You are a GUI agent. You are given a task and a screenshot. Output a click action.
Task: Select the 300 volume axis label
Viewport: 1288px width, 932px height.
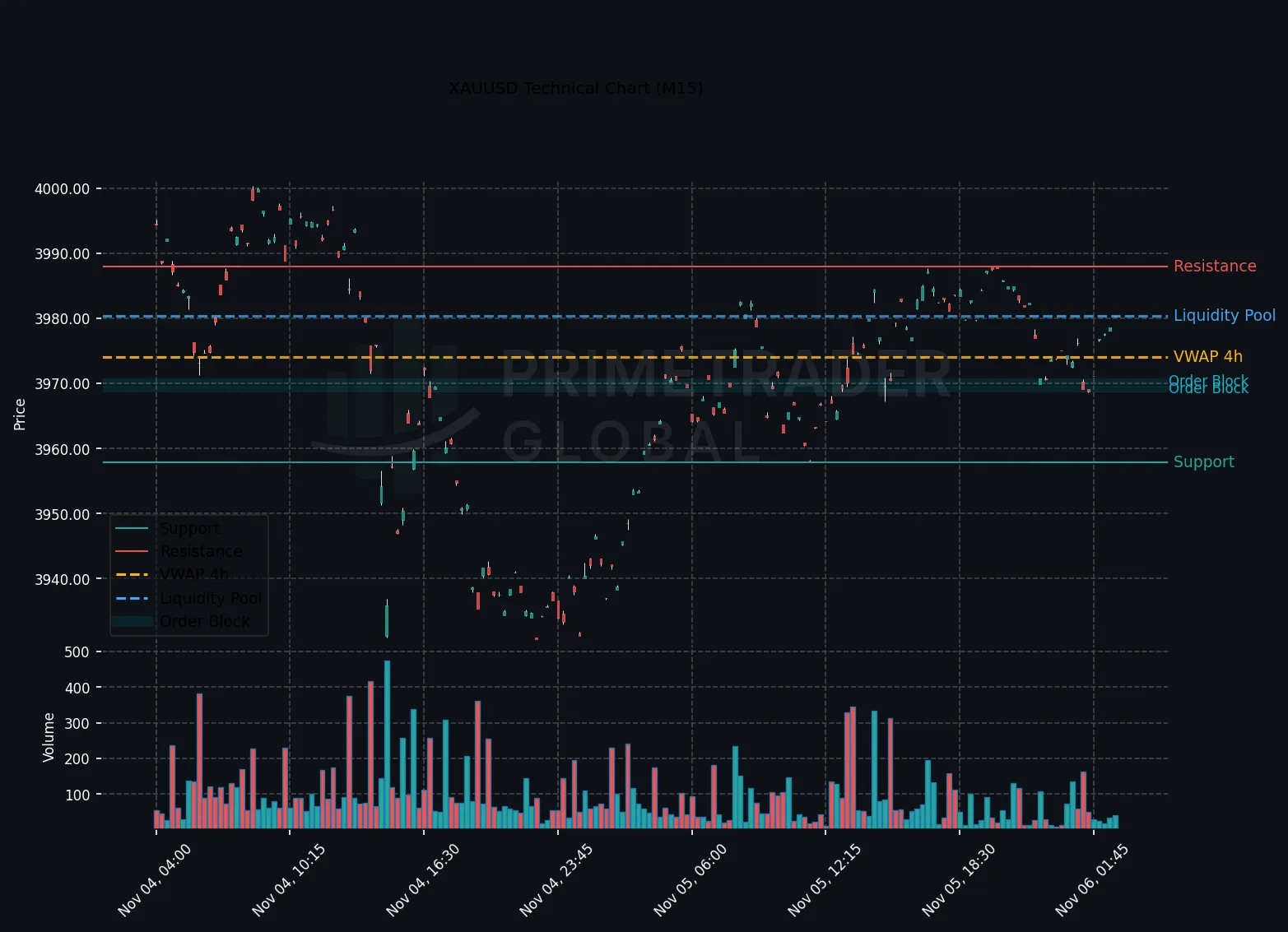pyautogui.click(x=77, y=724)
